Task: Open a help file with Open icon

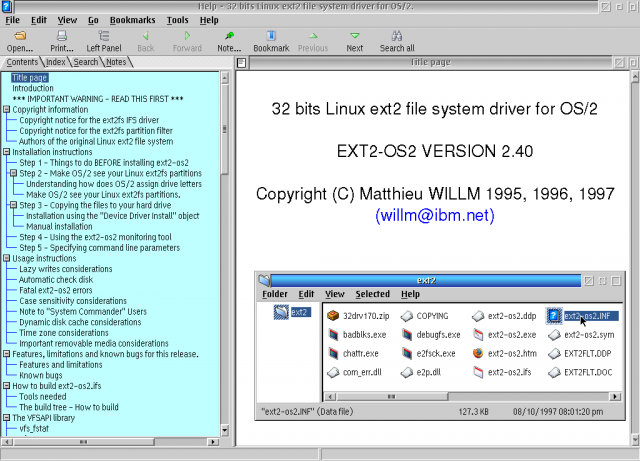Action: pyautogui.click(x=20, y=36)
